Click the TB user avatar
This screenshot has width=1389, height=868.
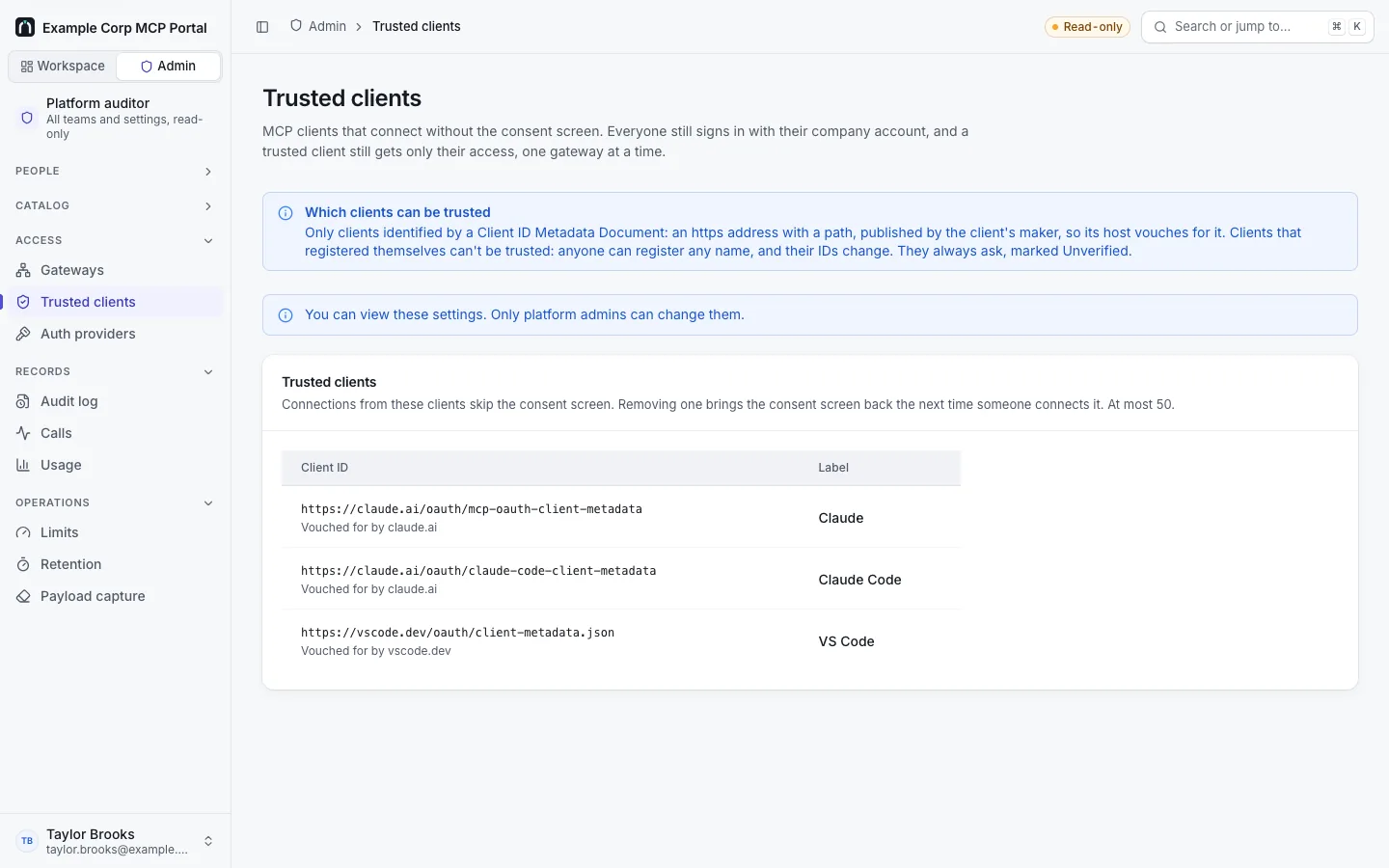coord(27,841)
